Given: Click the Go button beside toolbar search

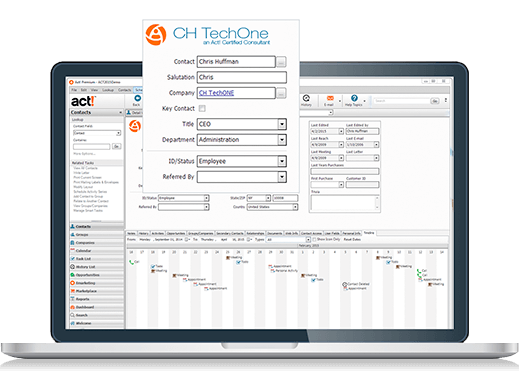Looking at the screenshot, I should [x=435, y=101].
